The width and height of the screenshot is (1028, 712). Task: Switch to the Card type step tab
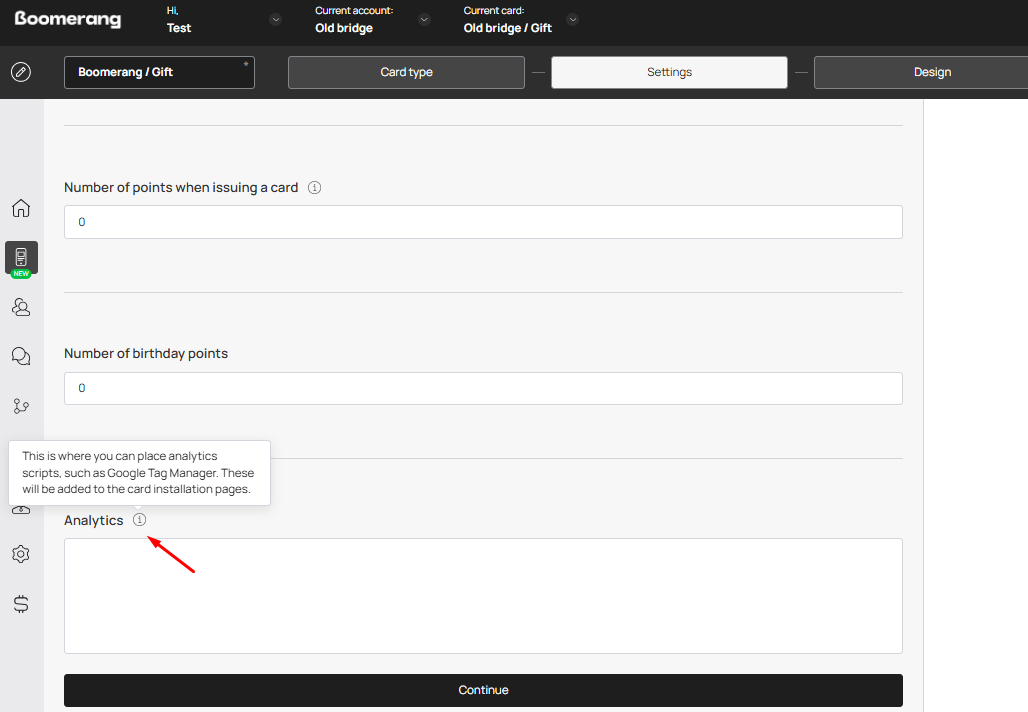(x=406, y=72)
